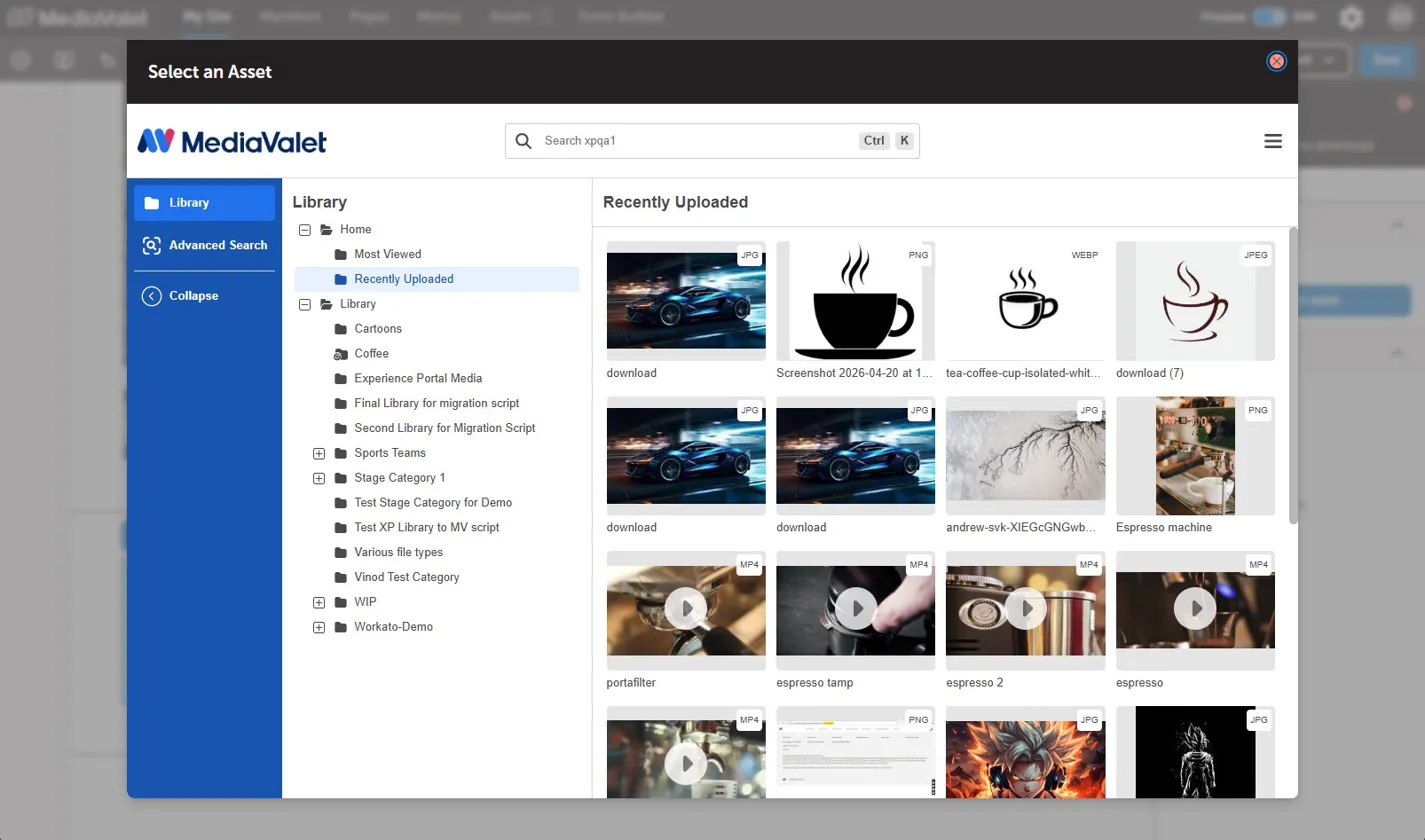
Task: Click the search magnifier icon
Action: (523, 141)
